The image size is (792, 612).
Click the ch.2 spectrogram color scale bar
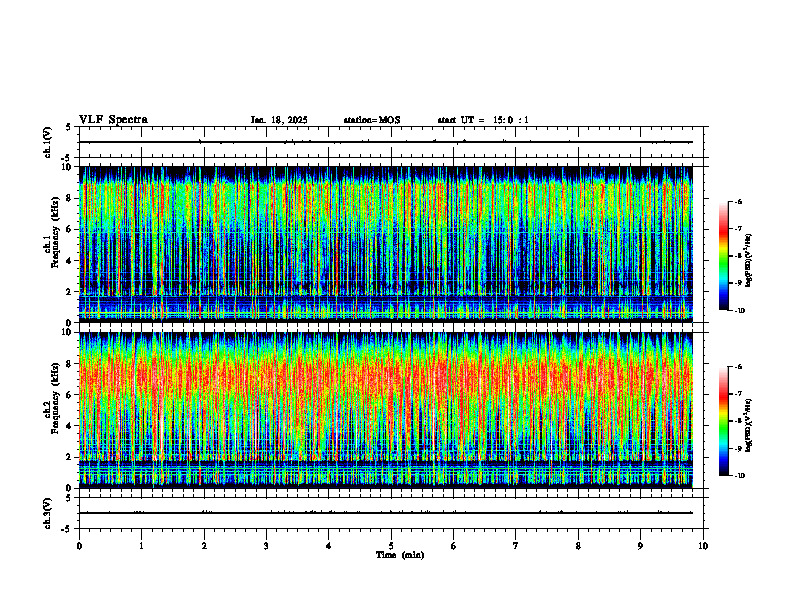click(x=723, y=421)
